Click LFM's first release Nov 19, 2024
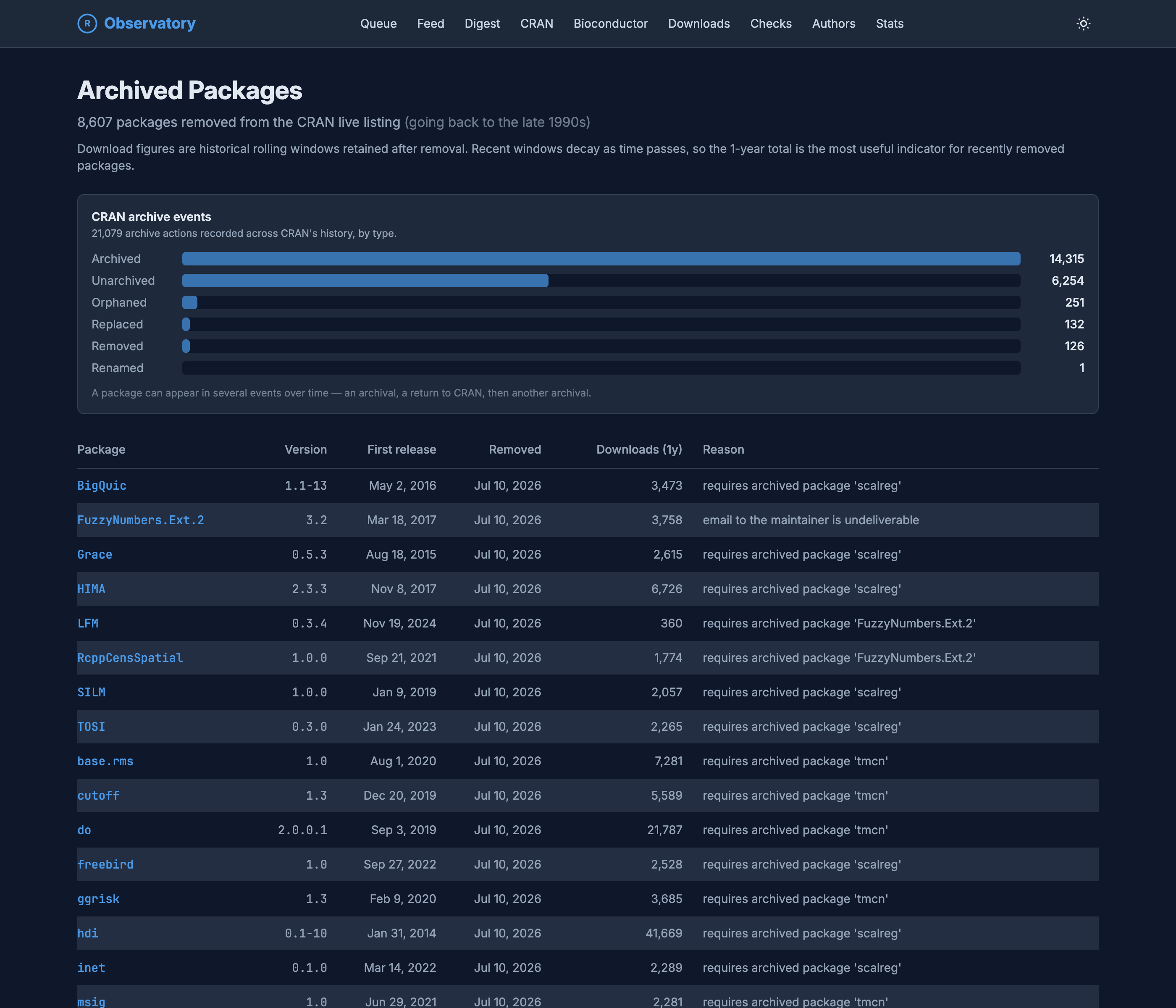 pyautogui.click(x=399, y=623)
